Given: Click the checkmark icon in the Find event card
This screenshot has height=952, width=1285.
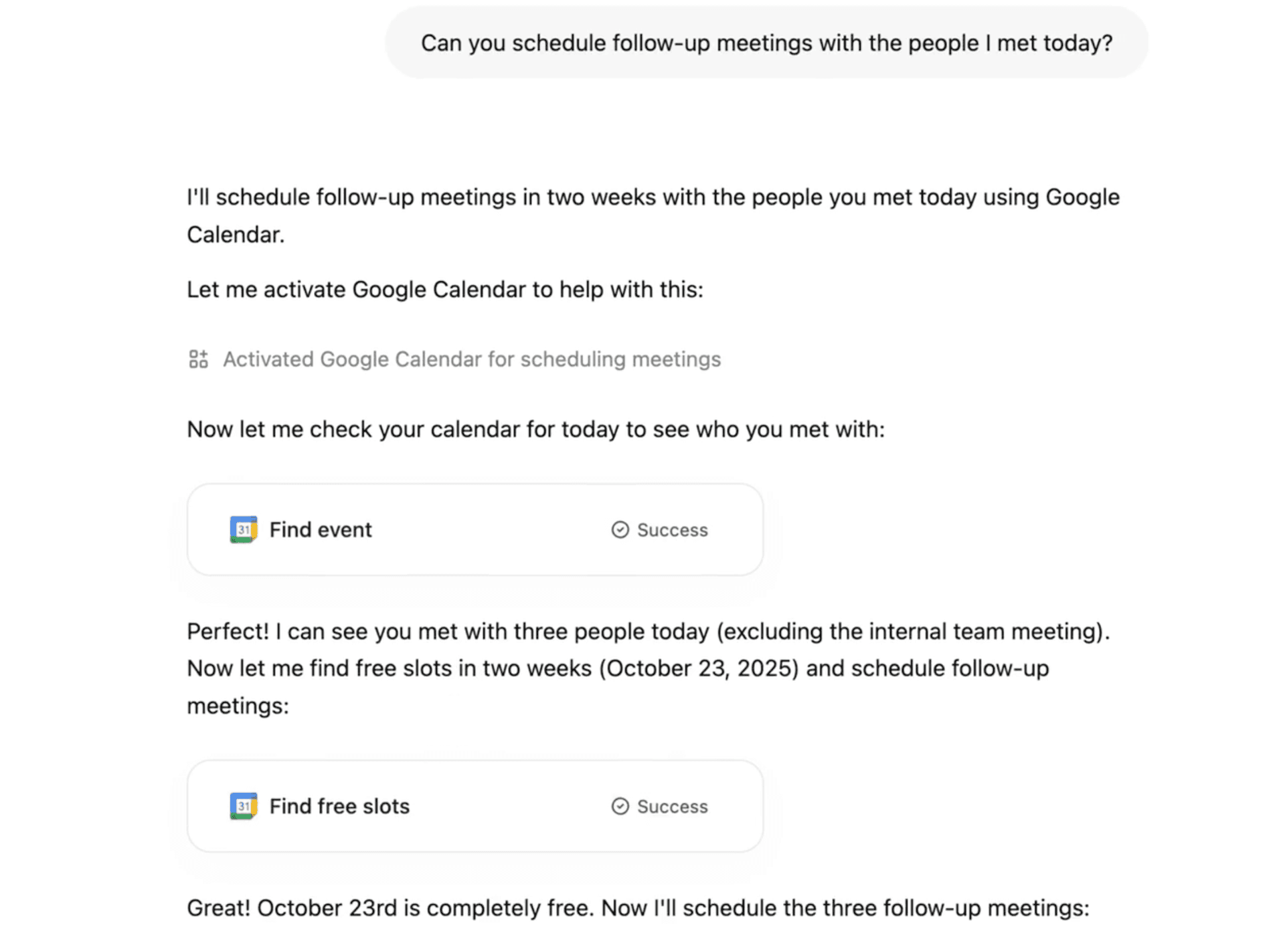Looking at the screenshot, I should click(620, 530).
